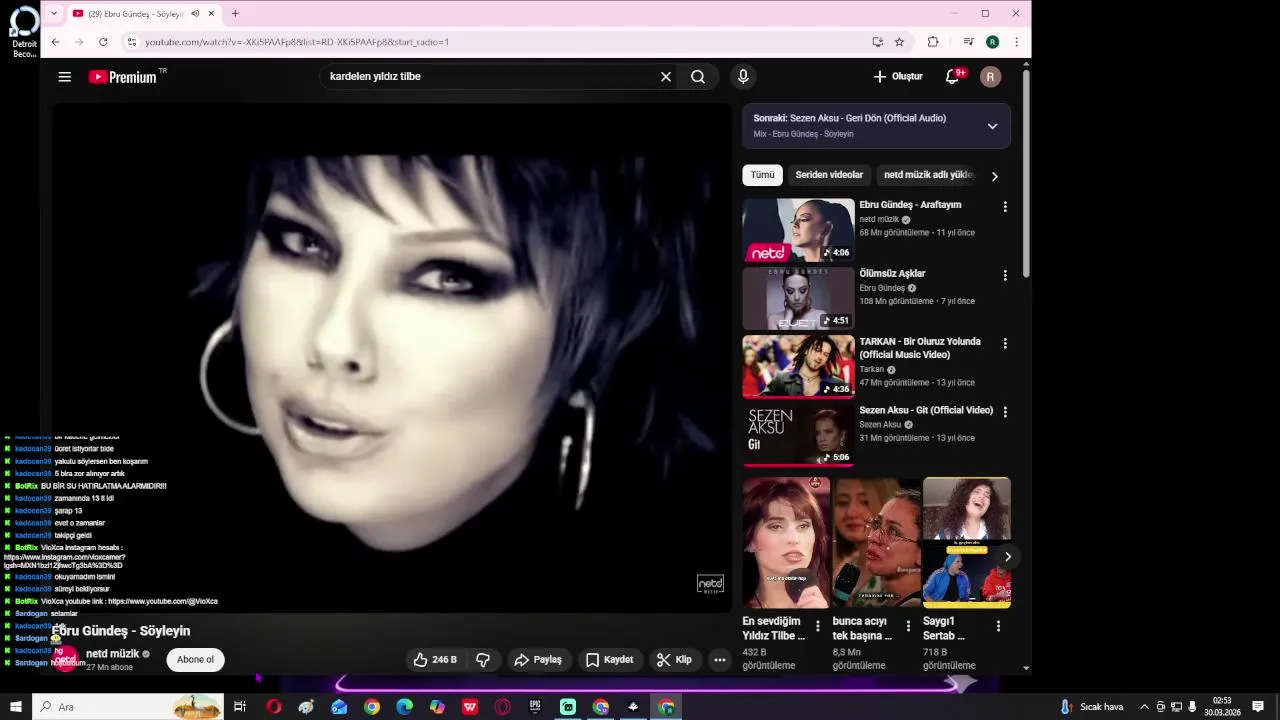Open the Detroit Become Human desktop shortcut

click(x=24, y=30)
